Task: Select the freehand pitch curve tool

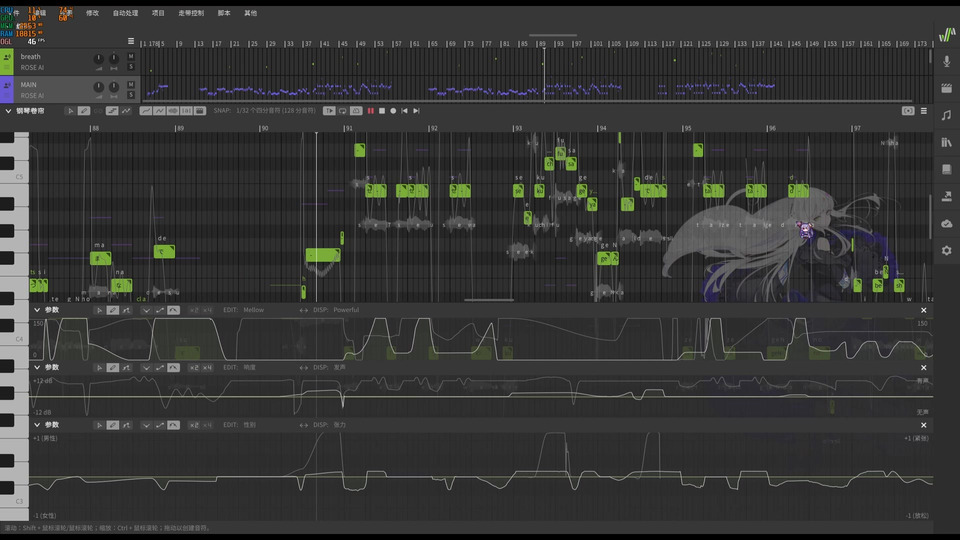Action: point(126,111)
